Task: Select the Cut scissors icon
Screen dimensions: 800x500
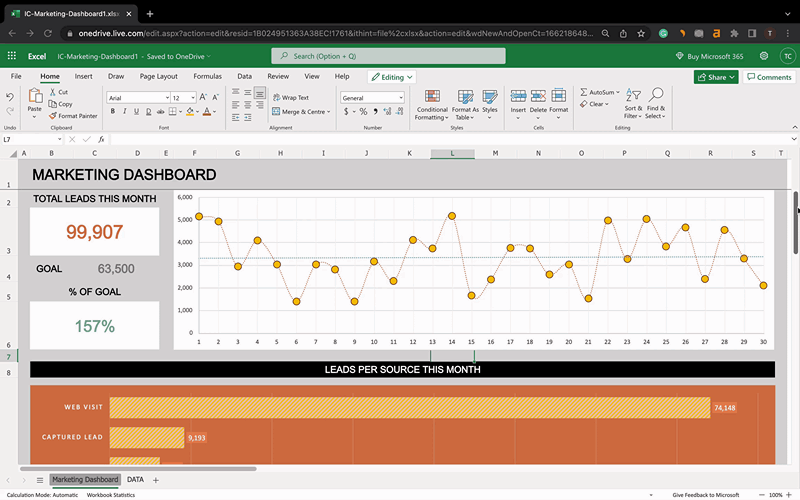Action: tap(51, 92)
